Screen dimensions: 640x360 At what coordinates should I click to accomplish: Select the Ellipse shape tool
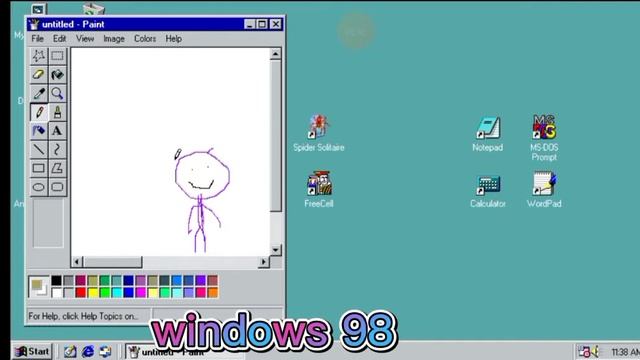pos(39,187)
